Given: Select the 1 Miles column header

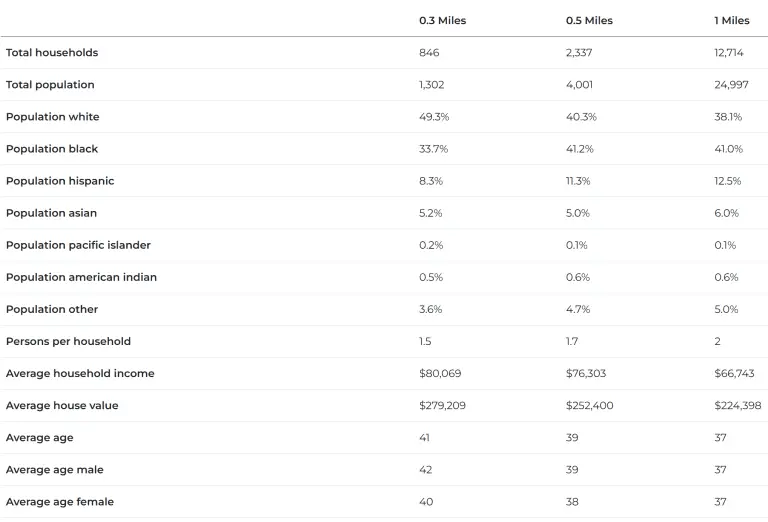Looking at the screenshot, I should pos(732,21).
